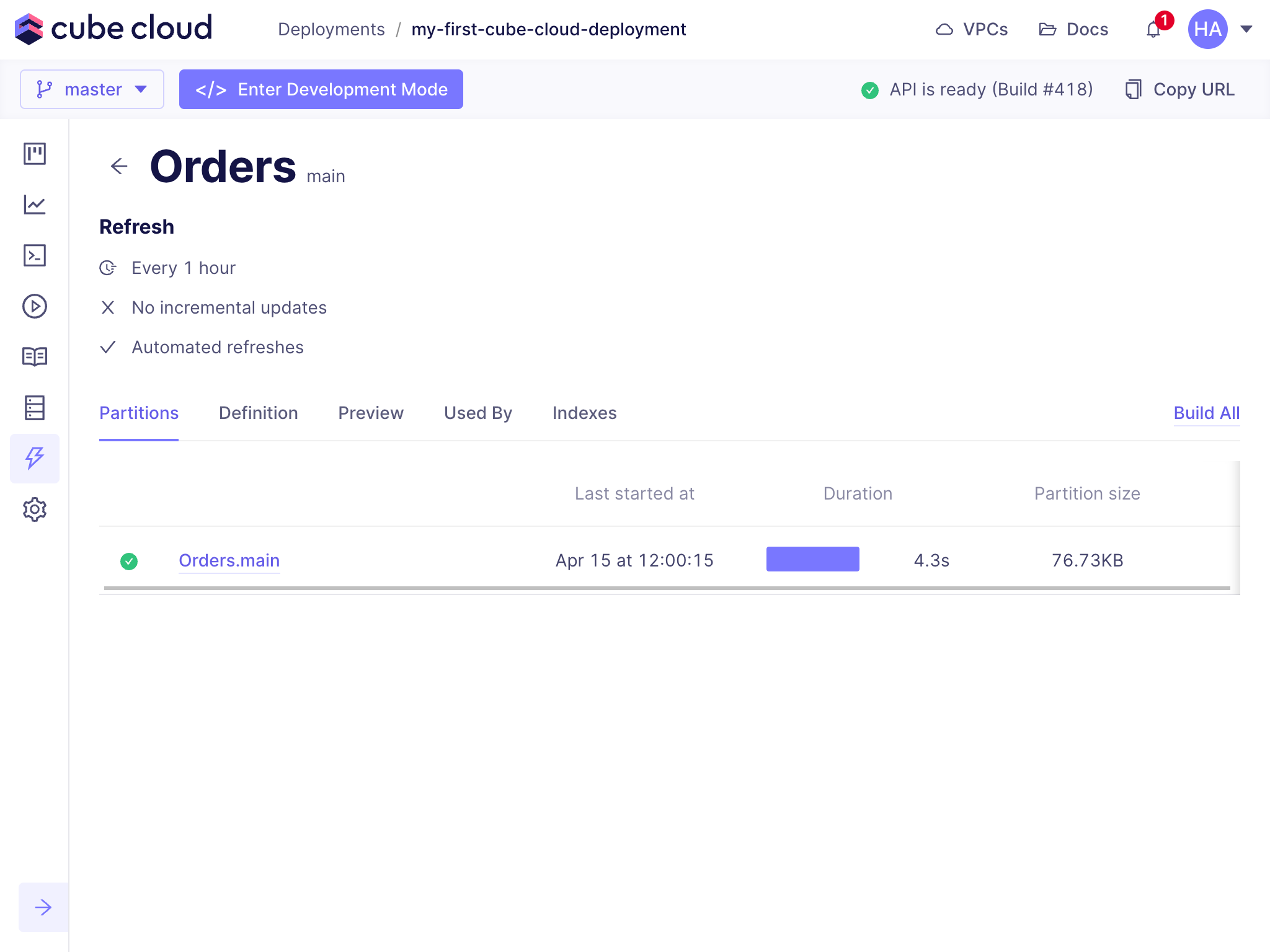Open the line chart metrics sidebar icon
The width and height of the screenshot is (1270, 952).
click(x=35, y=205)
